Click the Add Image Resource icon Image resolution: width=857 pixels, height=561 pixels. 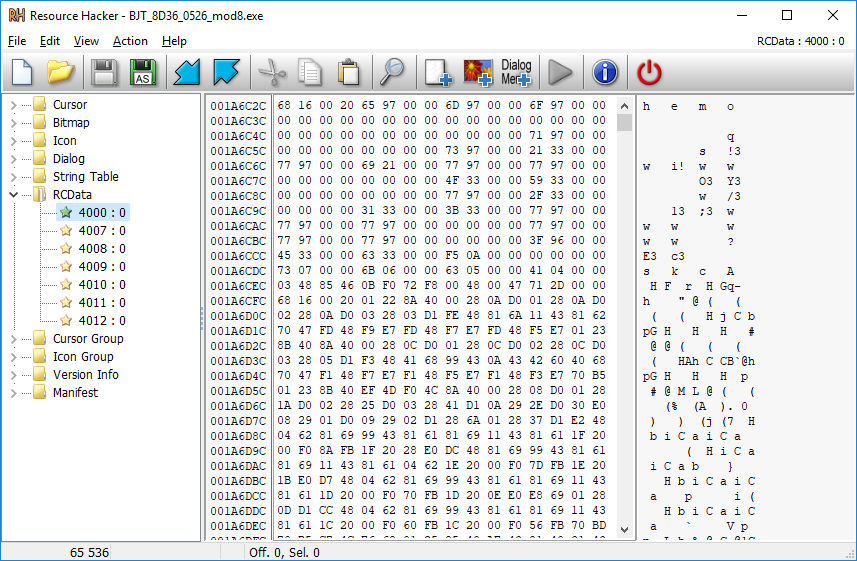pyautogui.click(x=478, y=72)
